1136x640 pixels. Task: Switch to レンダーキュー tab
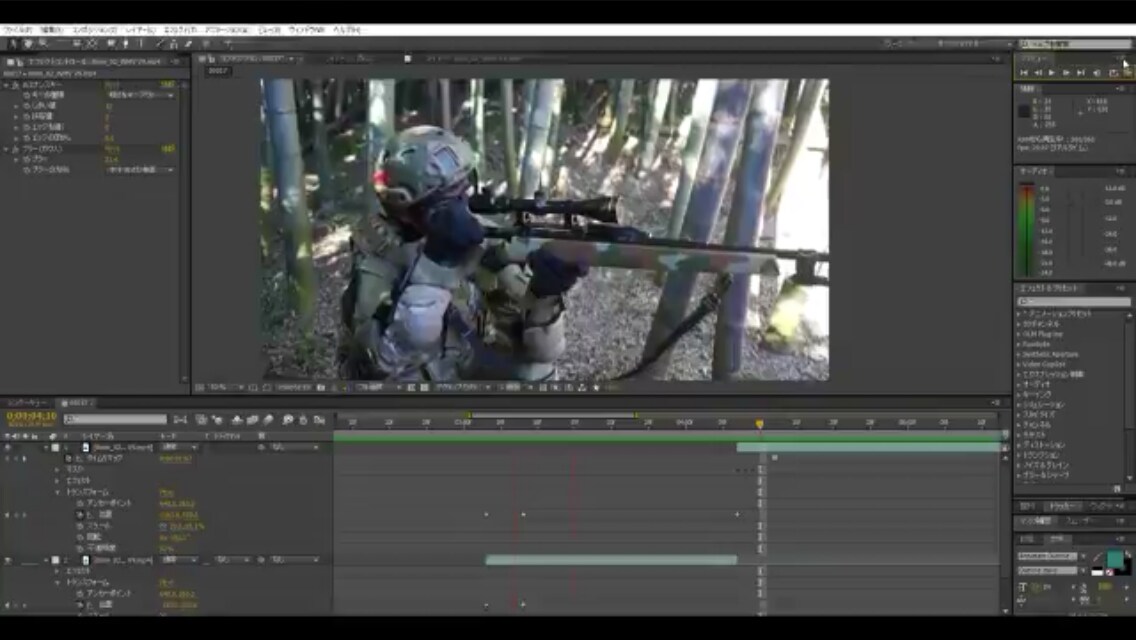[x=28, y=403]
